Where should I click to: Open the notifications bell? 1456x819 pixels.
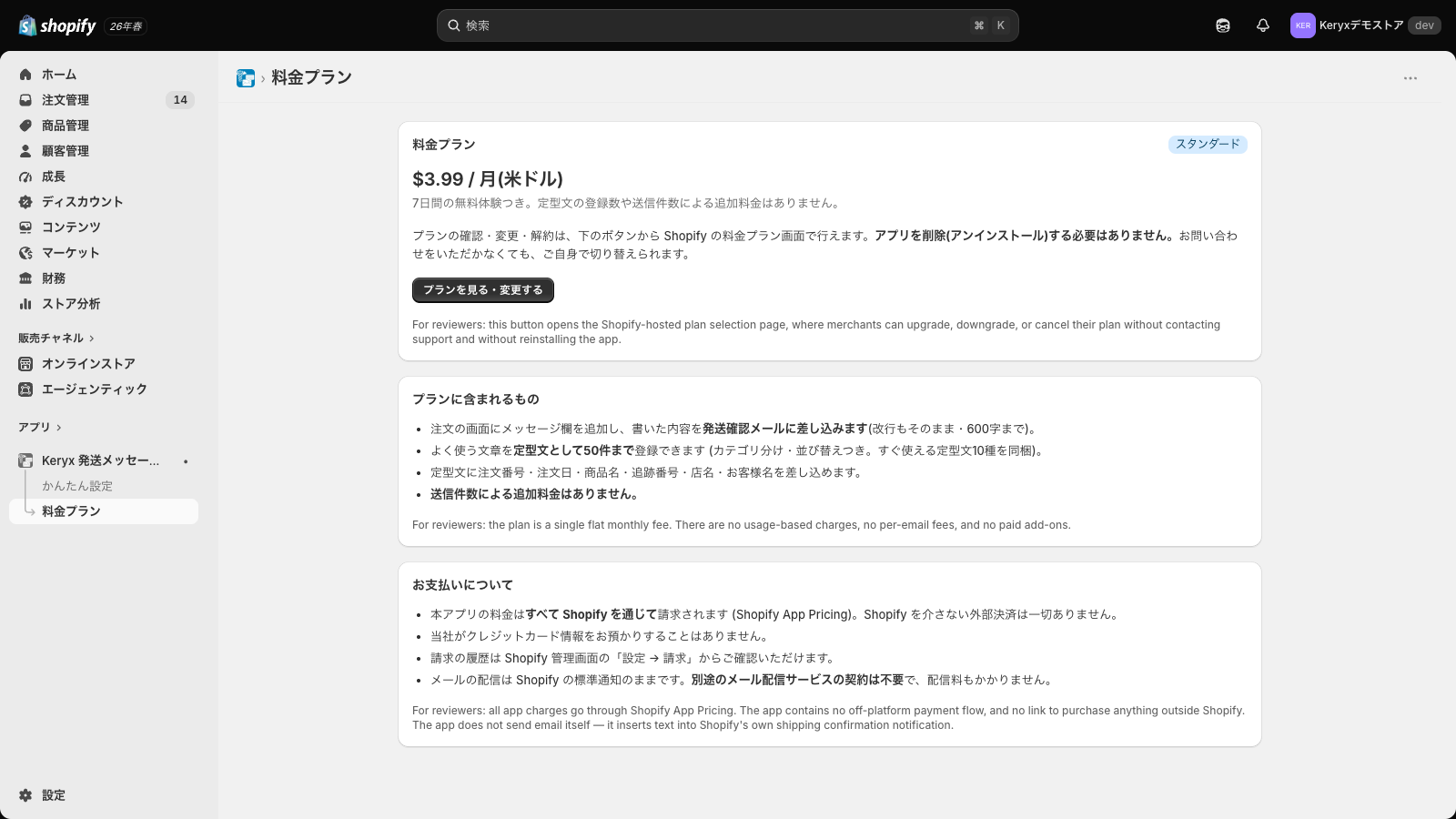point(1263,25)
